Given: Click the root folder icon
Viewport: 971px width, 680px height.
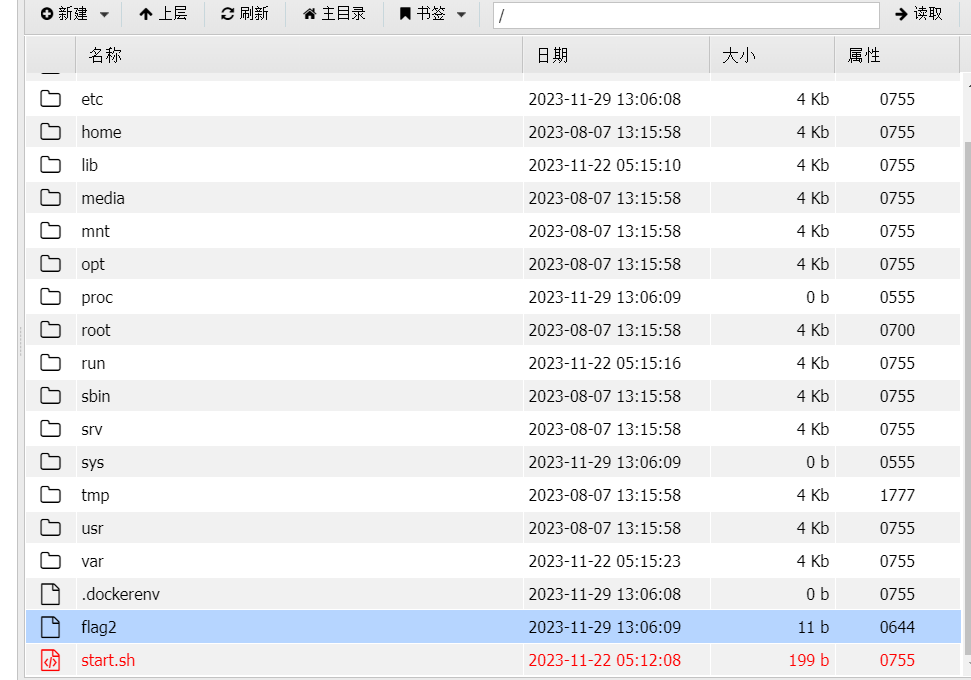Looking at the screenshot, I should (50, 330).
